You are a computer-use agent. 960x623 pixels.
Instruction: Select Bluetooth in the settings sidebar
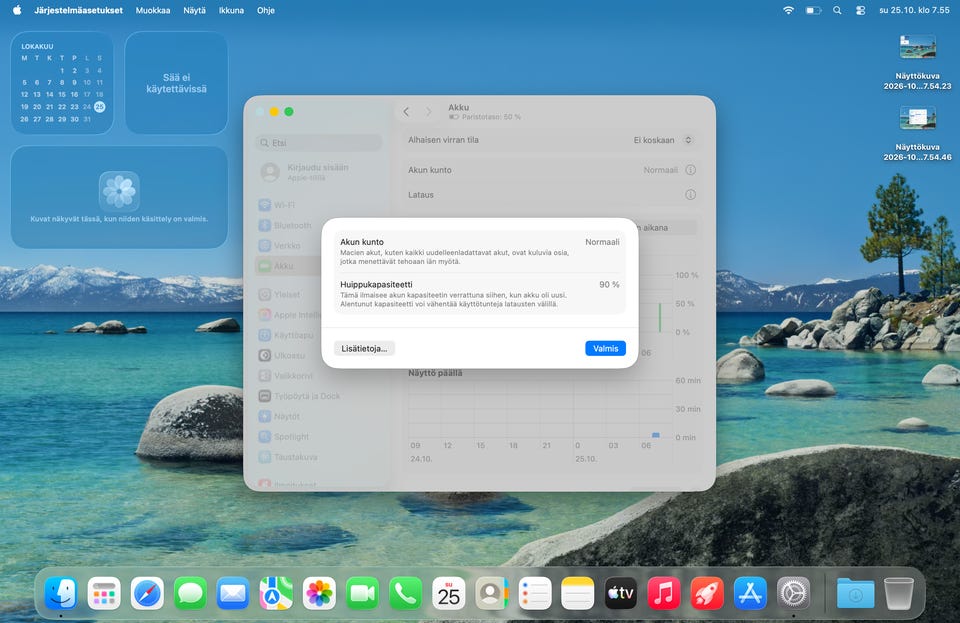pos(318,225)
